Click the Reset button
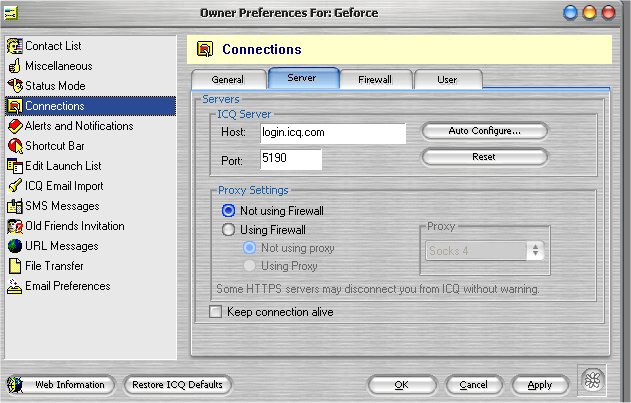The image size is (631, 403). [x=485, y=157]
